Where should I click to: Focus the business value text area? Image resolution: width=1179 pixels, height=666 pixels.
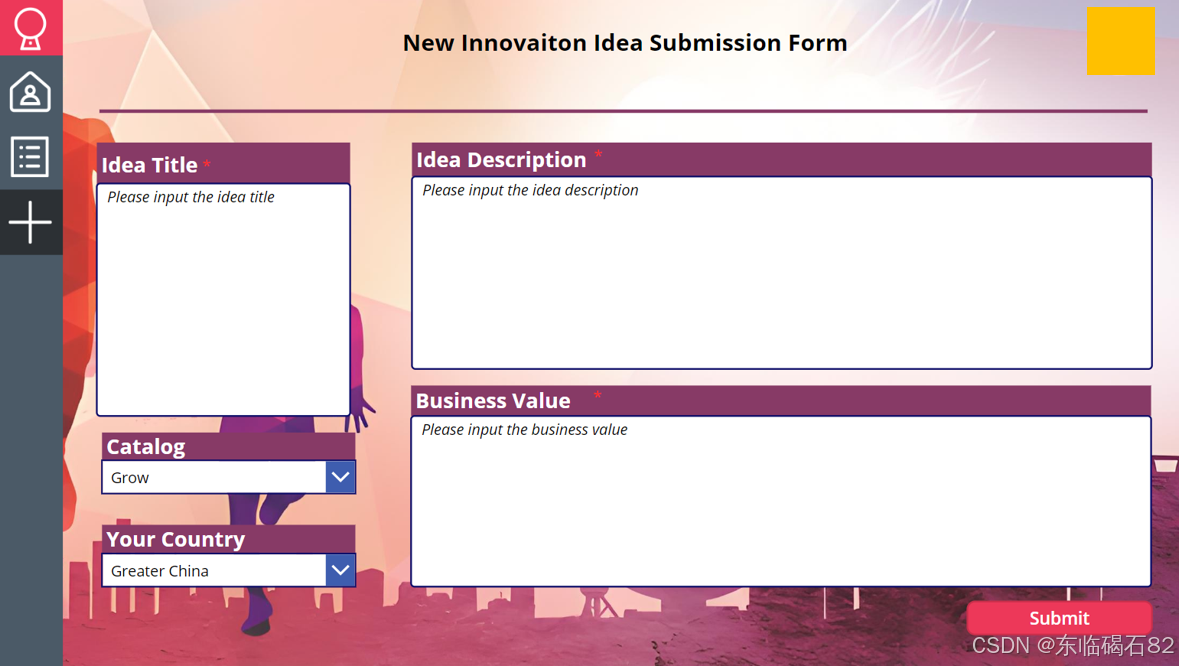point(781,501)
